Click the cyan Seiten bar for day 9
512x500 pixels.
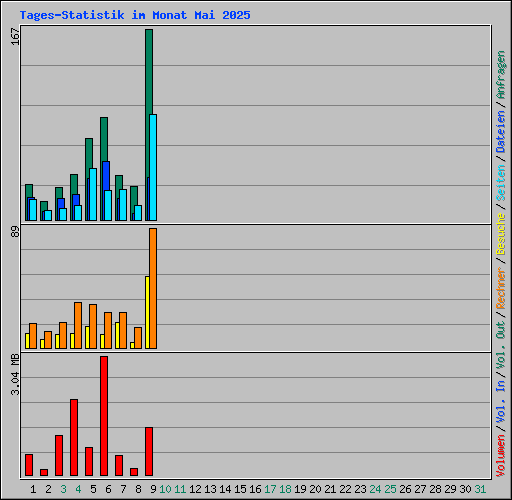pyautogui.click(x=153, y=167)
